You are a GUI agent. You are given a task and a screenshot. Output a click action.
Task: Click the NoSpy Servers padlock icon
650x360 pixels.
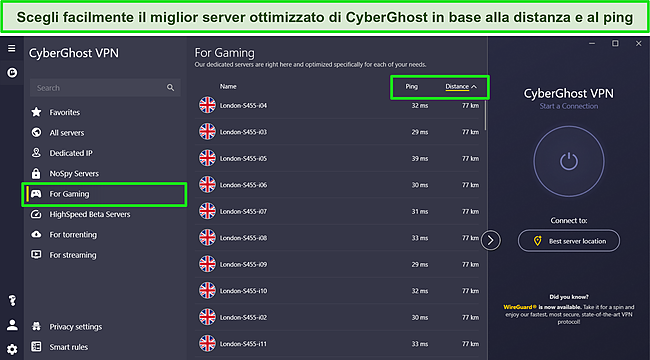coord(36,173)
